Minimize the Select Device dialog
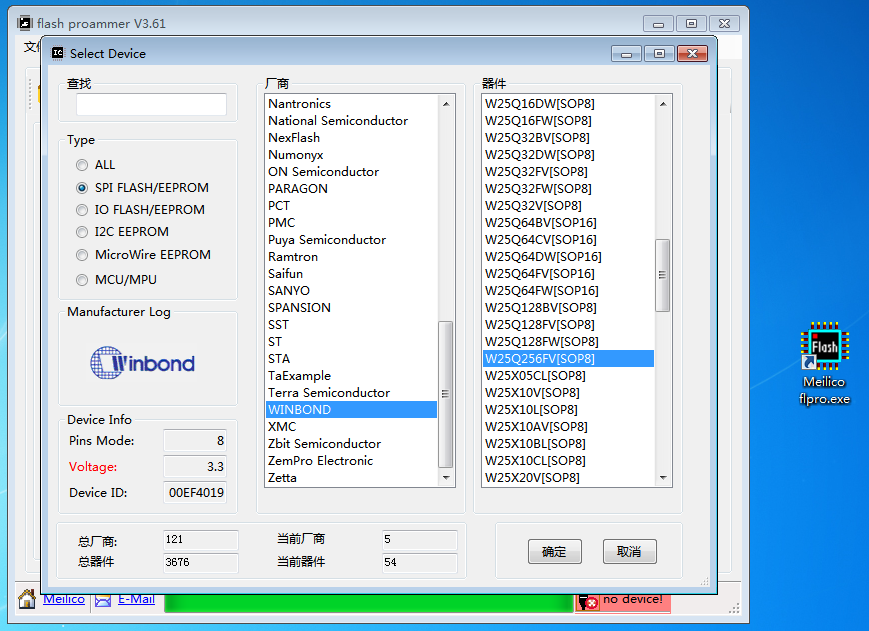 (x=626, y=53)
